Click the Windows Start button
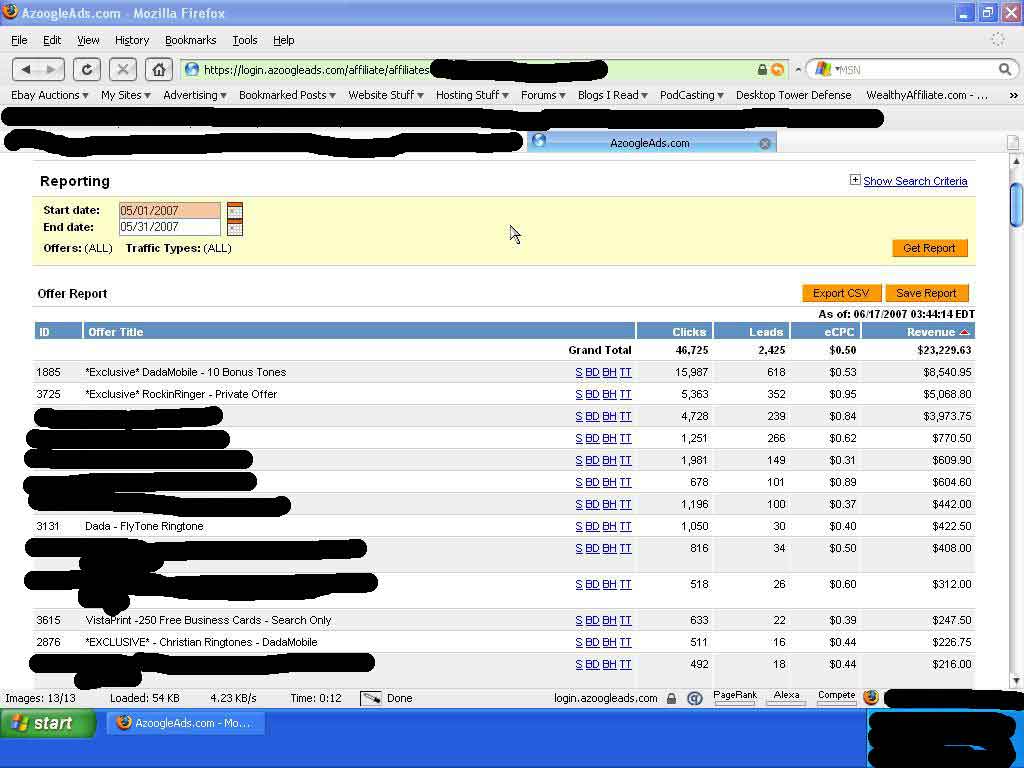Viewport: 1024px width, 768px height. 48,723
